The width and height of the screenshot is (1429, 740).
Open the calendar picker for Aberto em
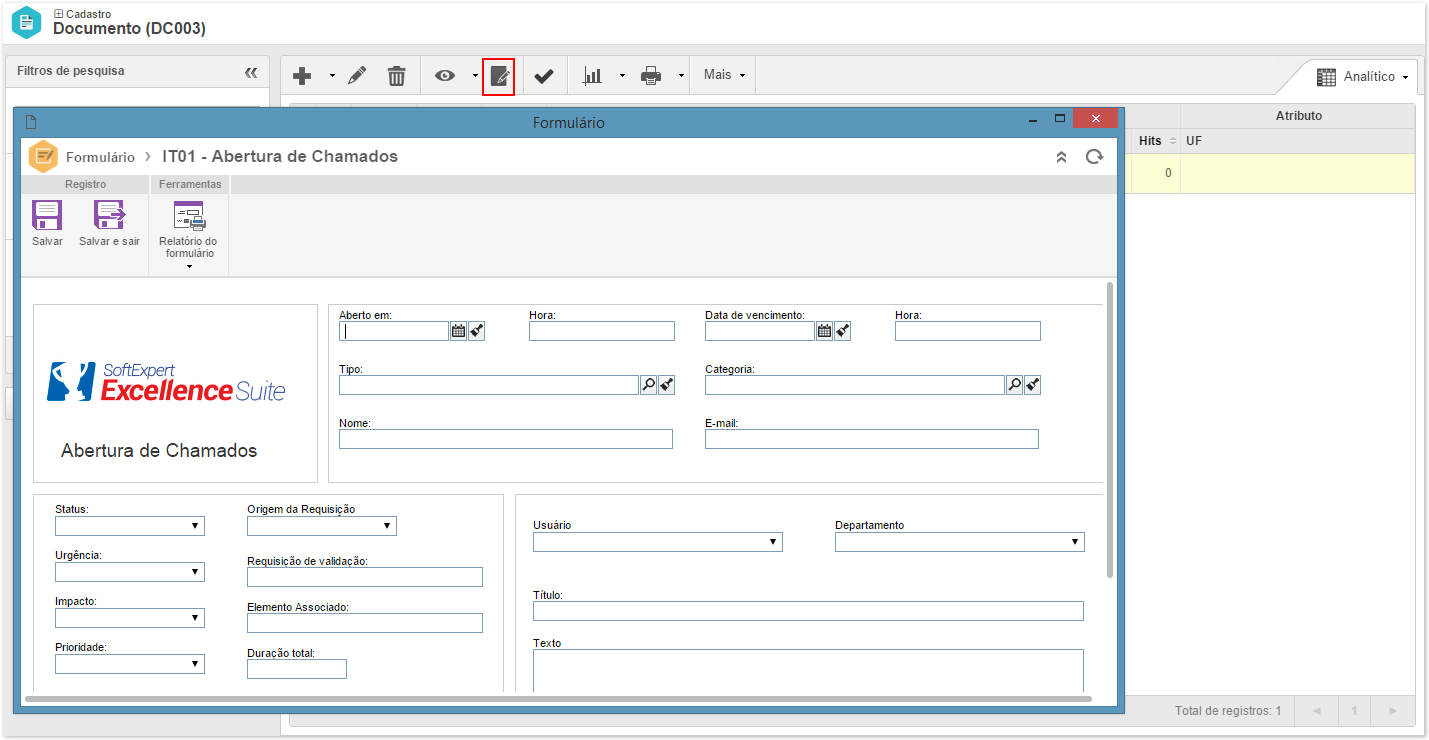pyautogui.click(x=458, y=331)
